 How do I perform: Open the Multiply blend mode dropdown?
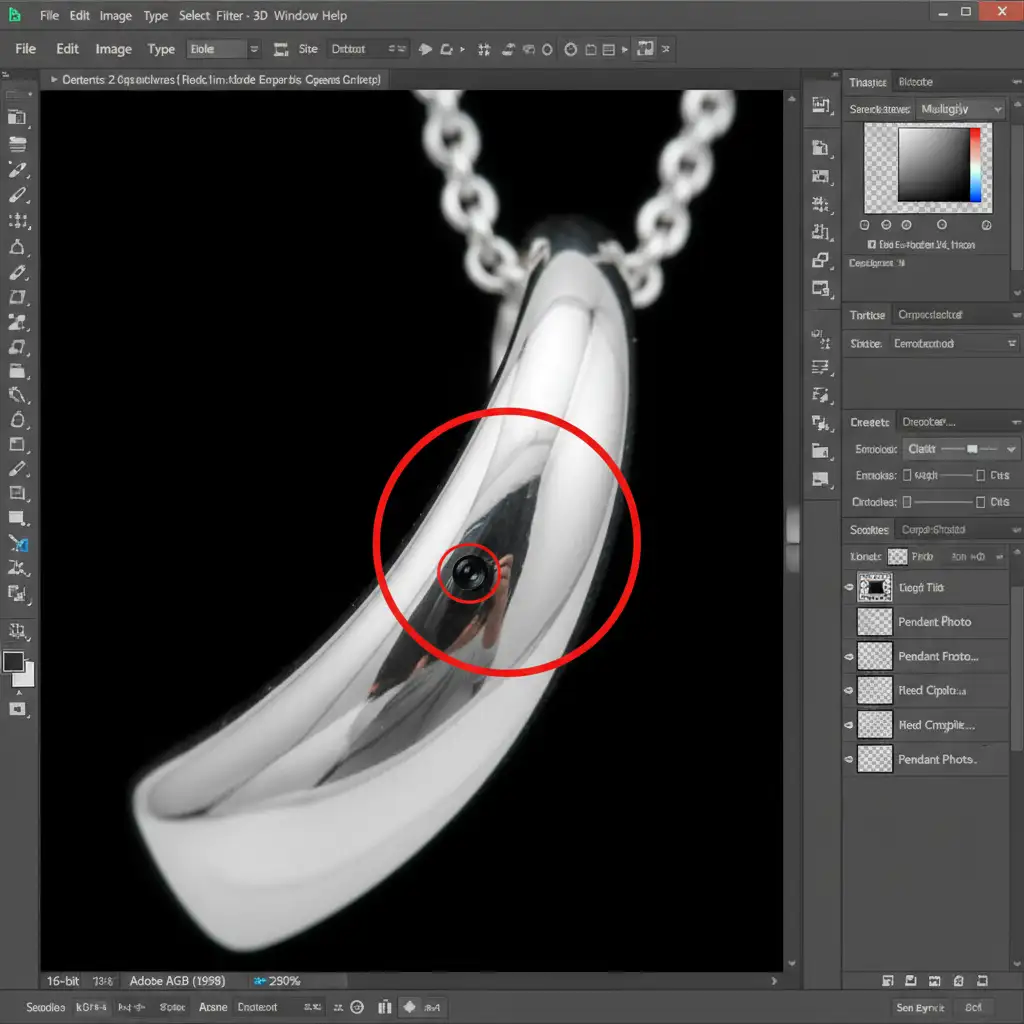(960, 109)
